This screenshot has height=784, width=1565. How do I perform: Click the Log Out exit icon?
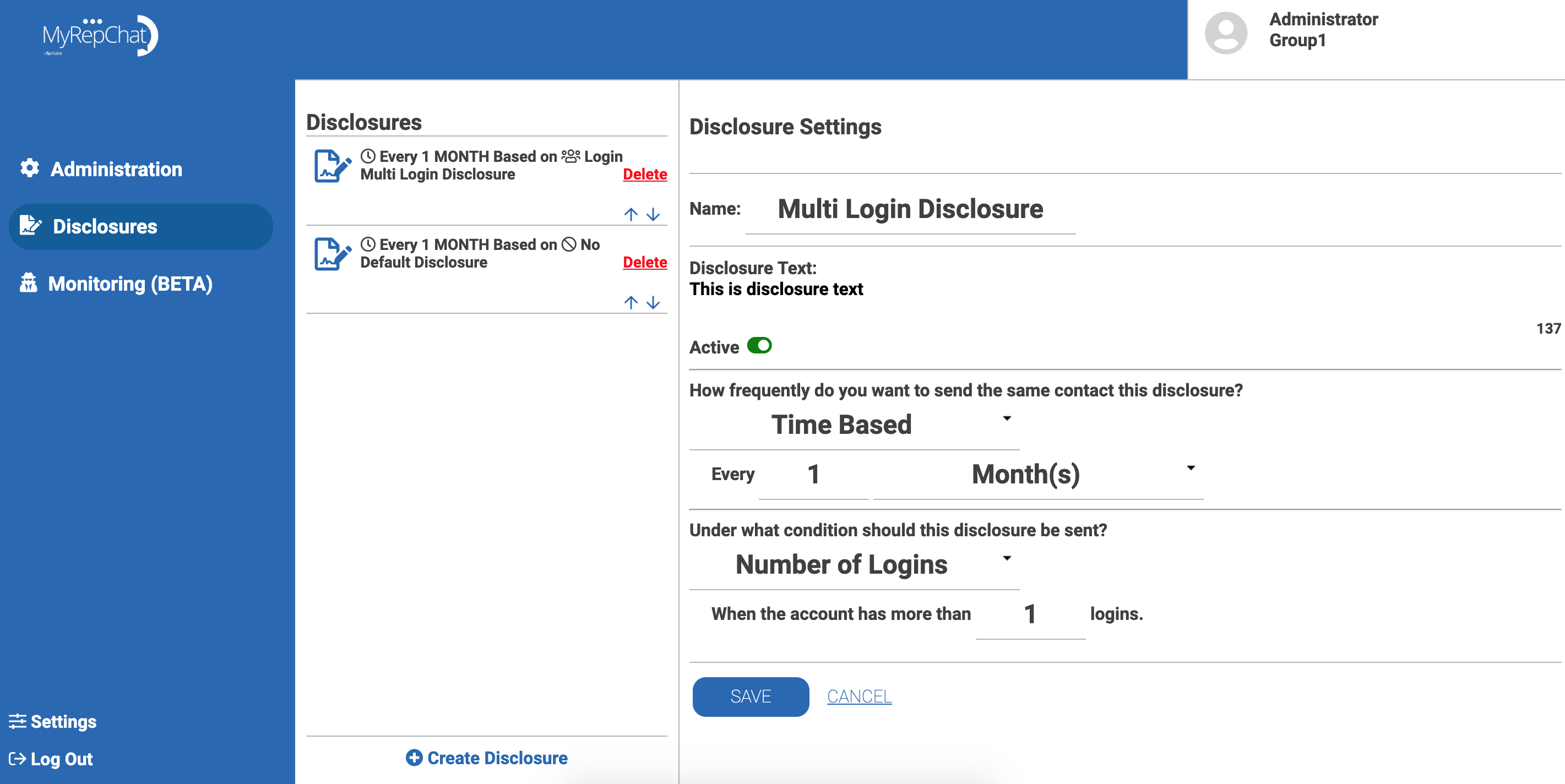point(17,759)
